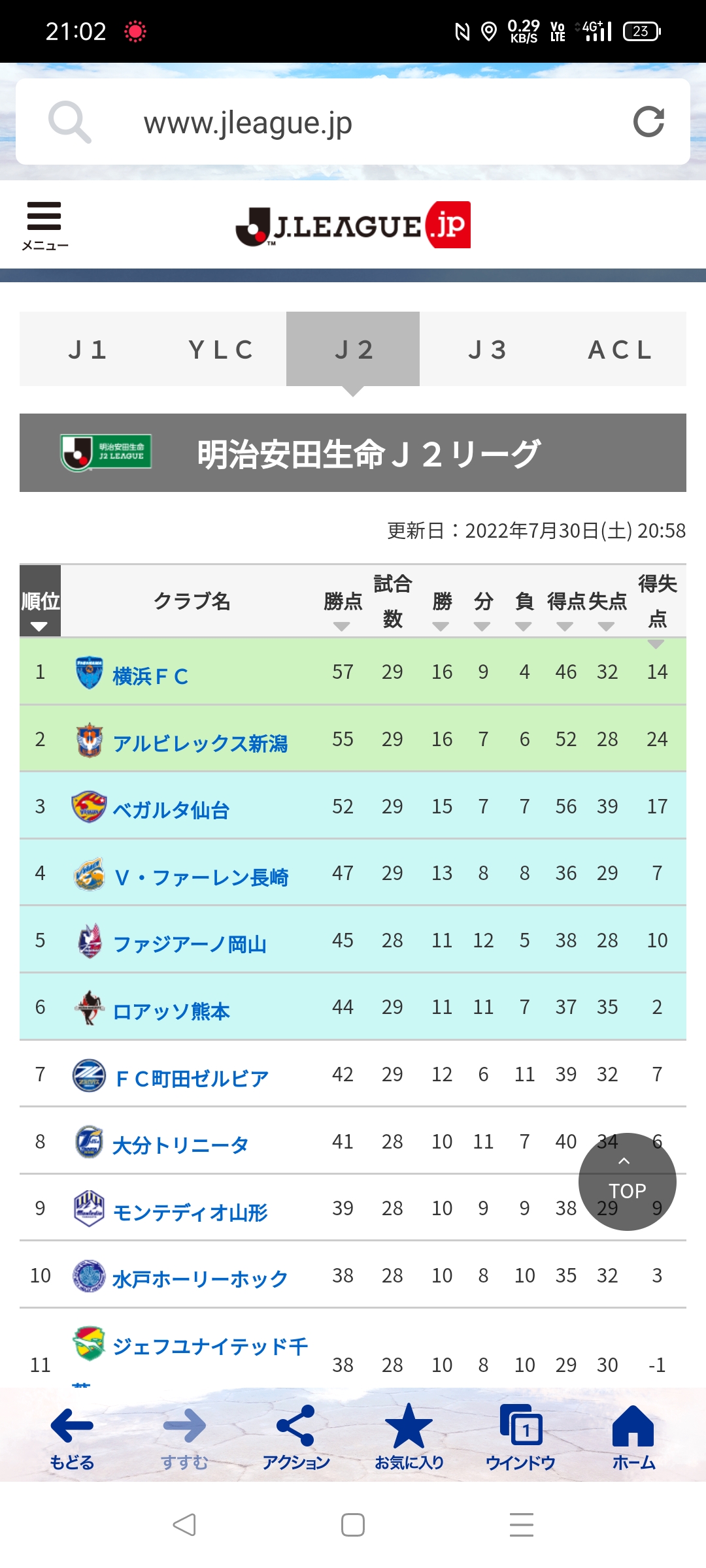Sort by rank (順位) arrow
Viewport: 706px width, 1568px height.
[x=39, y=626]
